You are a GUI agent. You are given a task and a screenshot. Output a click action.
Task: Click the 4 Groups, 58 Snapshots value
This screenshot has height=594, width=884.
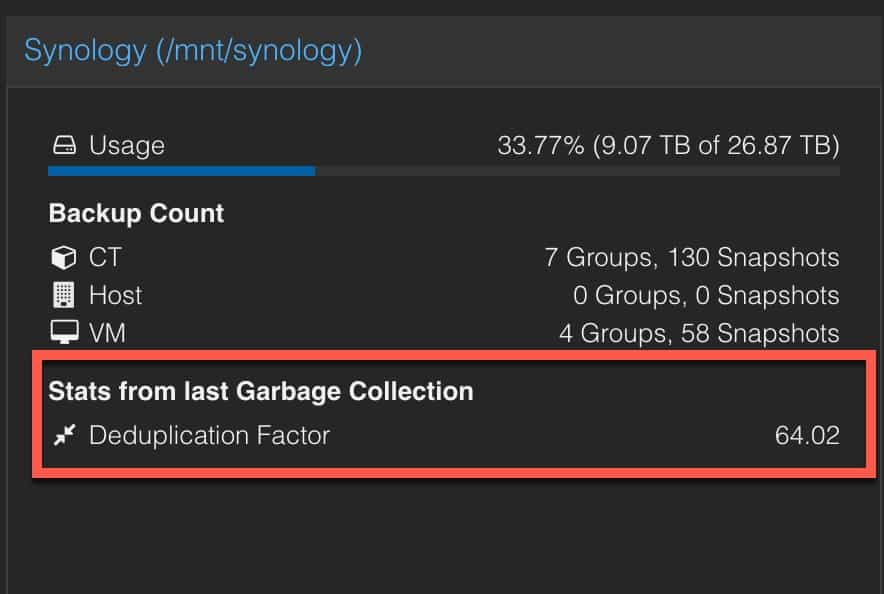[699, 333]
